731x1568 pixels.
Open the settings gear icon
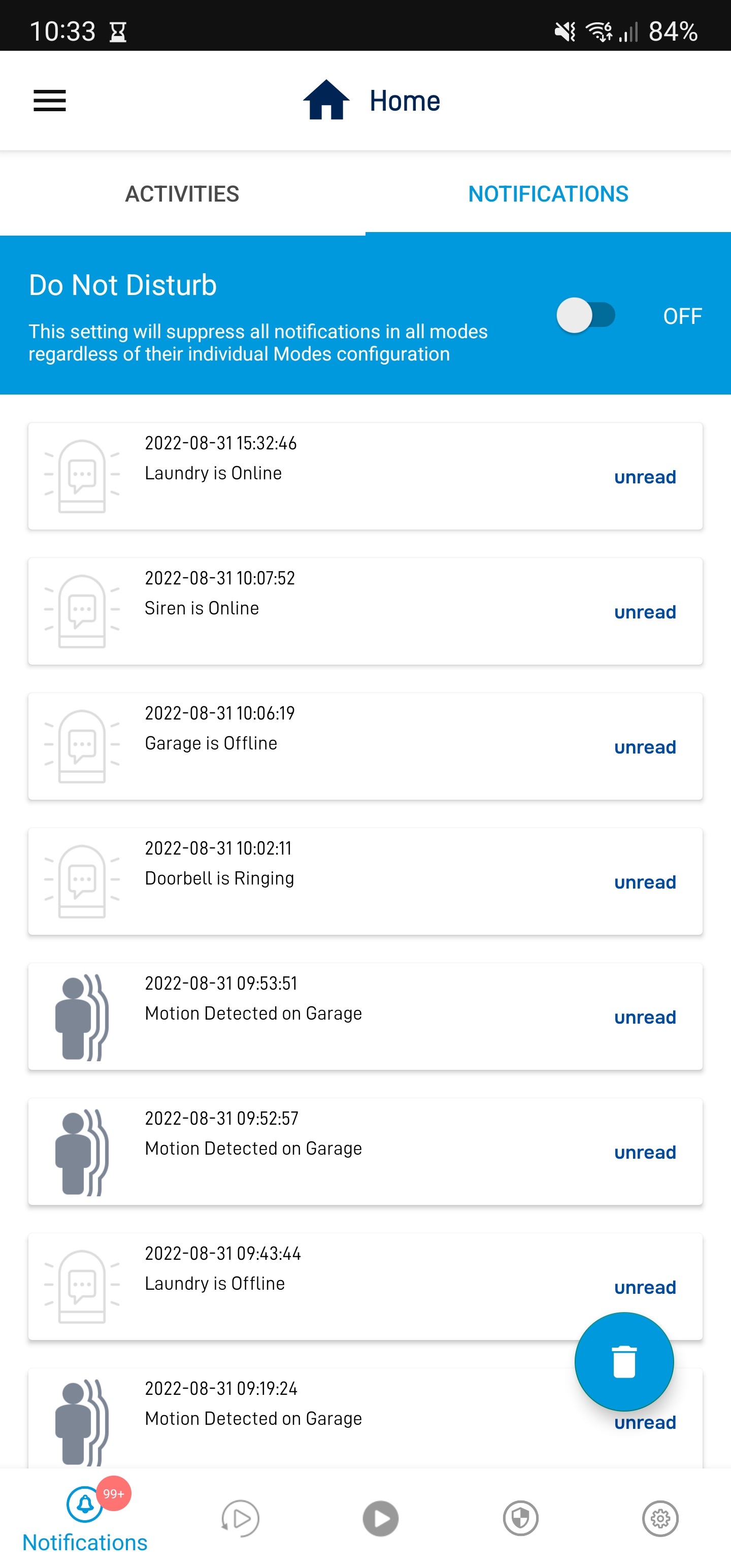[x=660, y=1518]
